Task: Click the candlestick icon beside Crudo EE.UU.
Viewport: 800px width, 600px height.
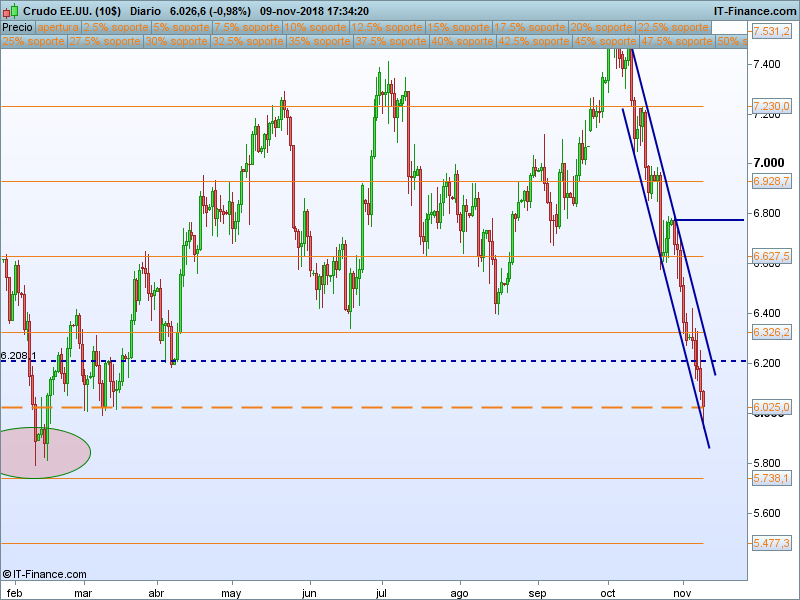Action: tap(10, 11)
